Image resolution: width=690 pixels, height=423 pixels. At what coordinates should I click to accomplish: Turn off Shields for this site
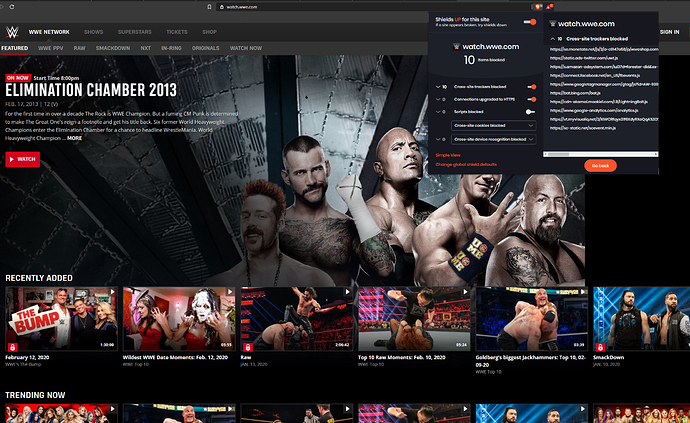point(530,22)
